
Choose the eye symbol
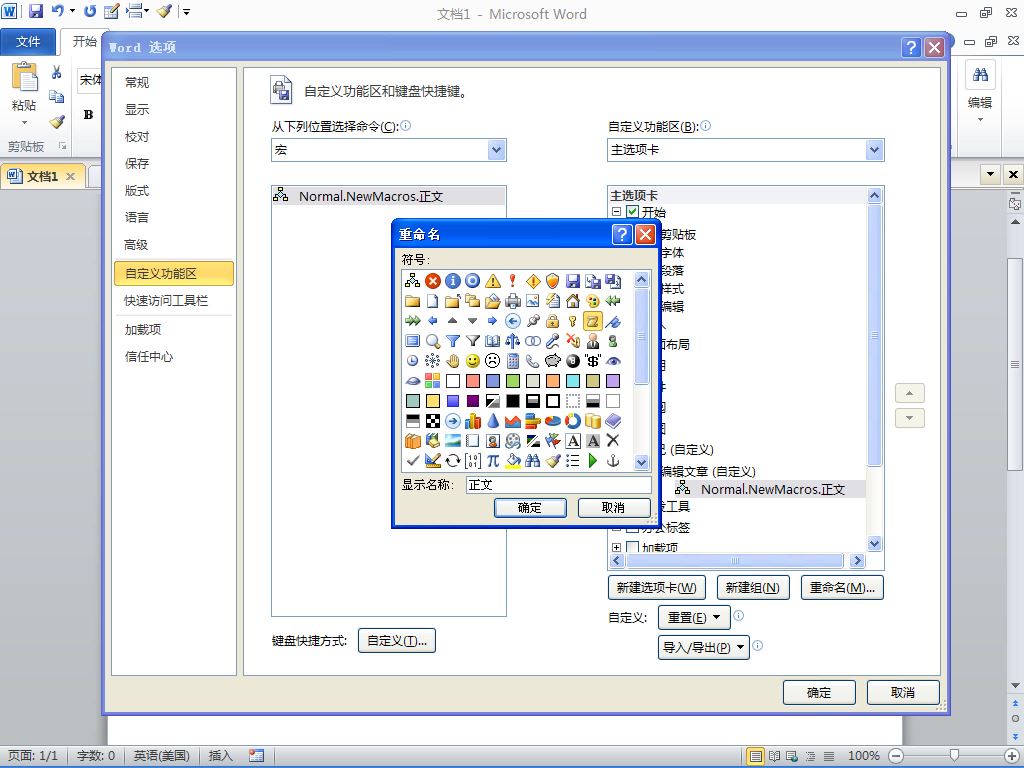[x=613, y=361]
